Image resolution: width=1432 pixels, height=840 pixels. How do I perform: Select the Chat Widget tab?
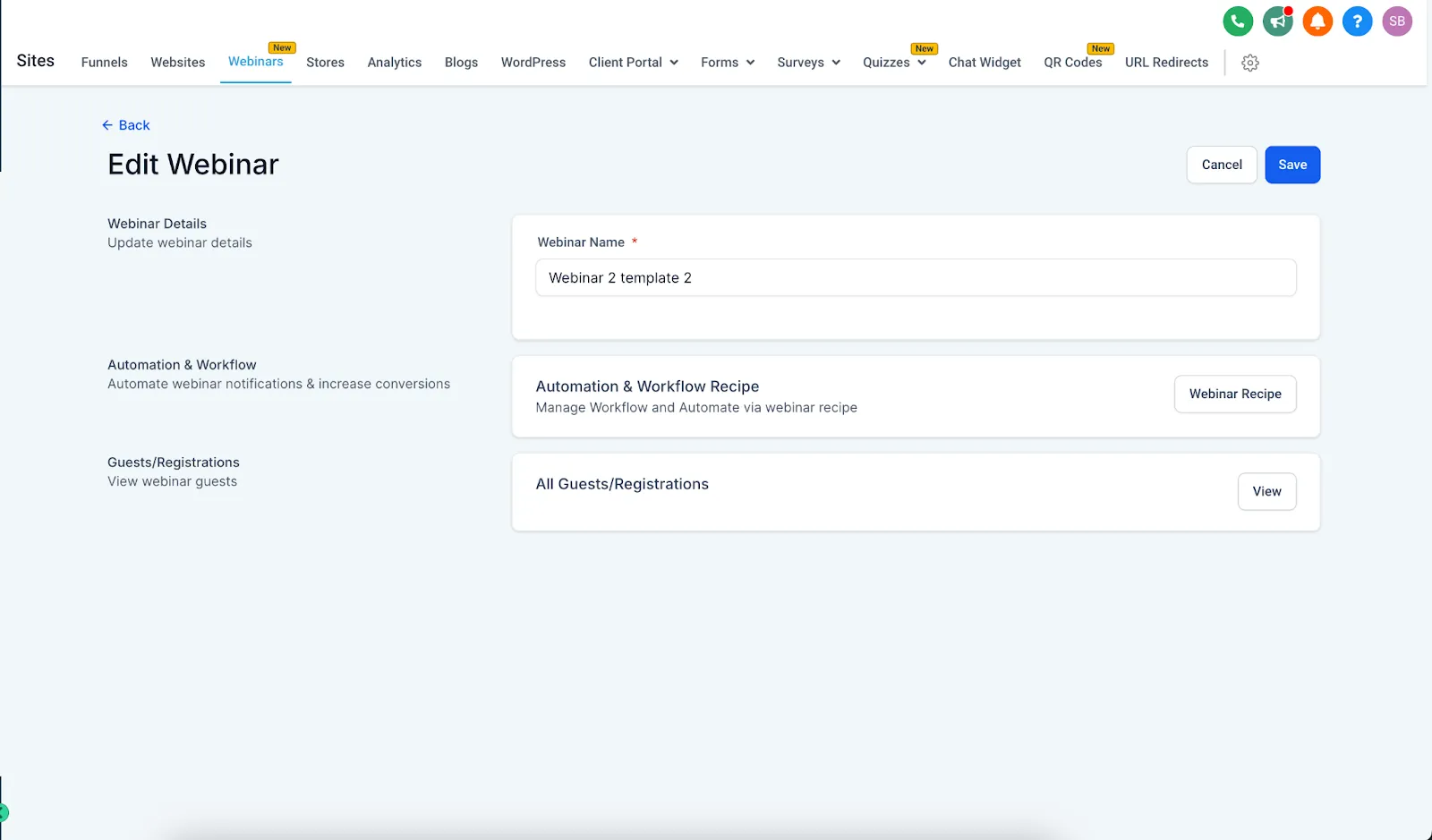[x=984, y=63]
